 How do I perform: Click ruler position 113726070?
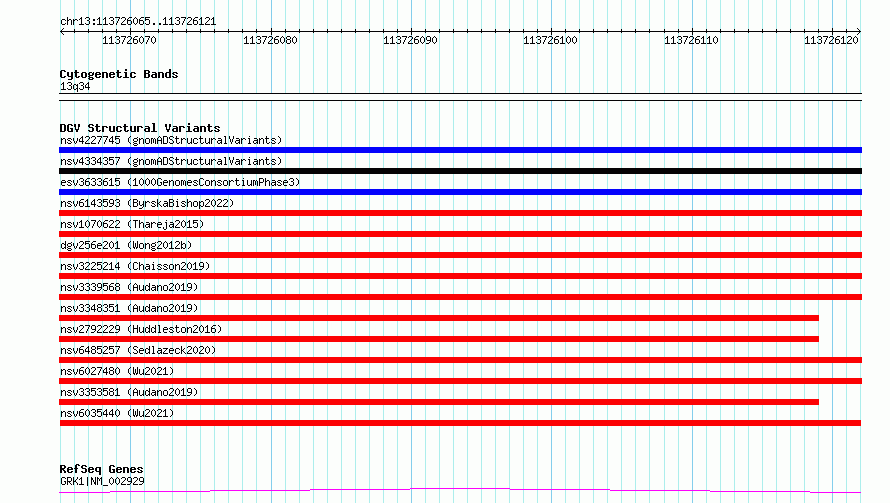pyautogui.click(x=129, y=40)
